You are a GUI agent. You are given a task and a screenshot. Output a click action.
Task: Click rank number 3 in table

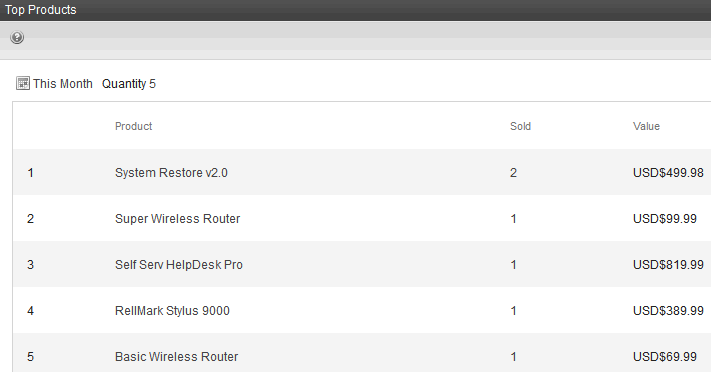30,264
